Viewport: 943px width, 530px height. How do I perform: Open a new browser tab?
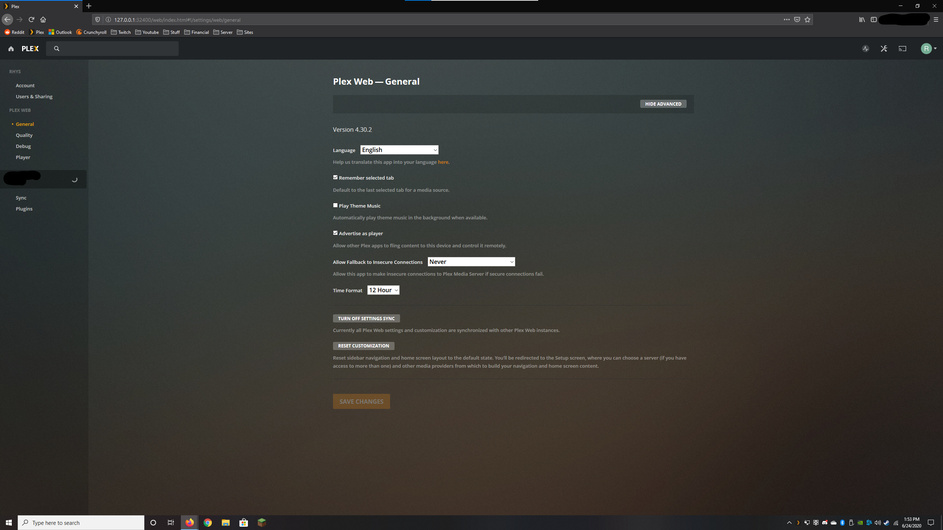[88, 6]
